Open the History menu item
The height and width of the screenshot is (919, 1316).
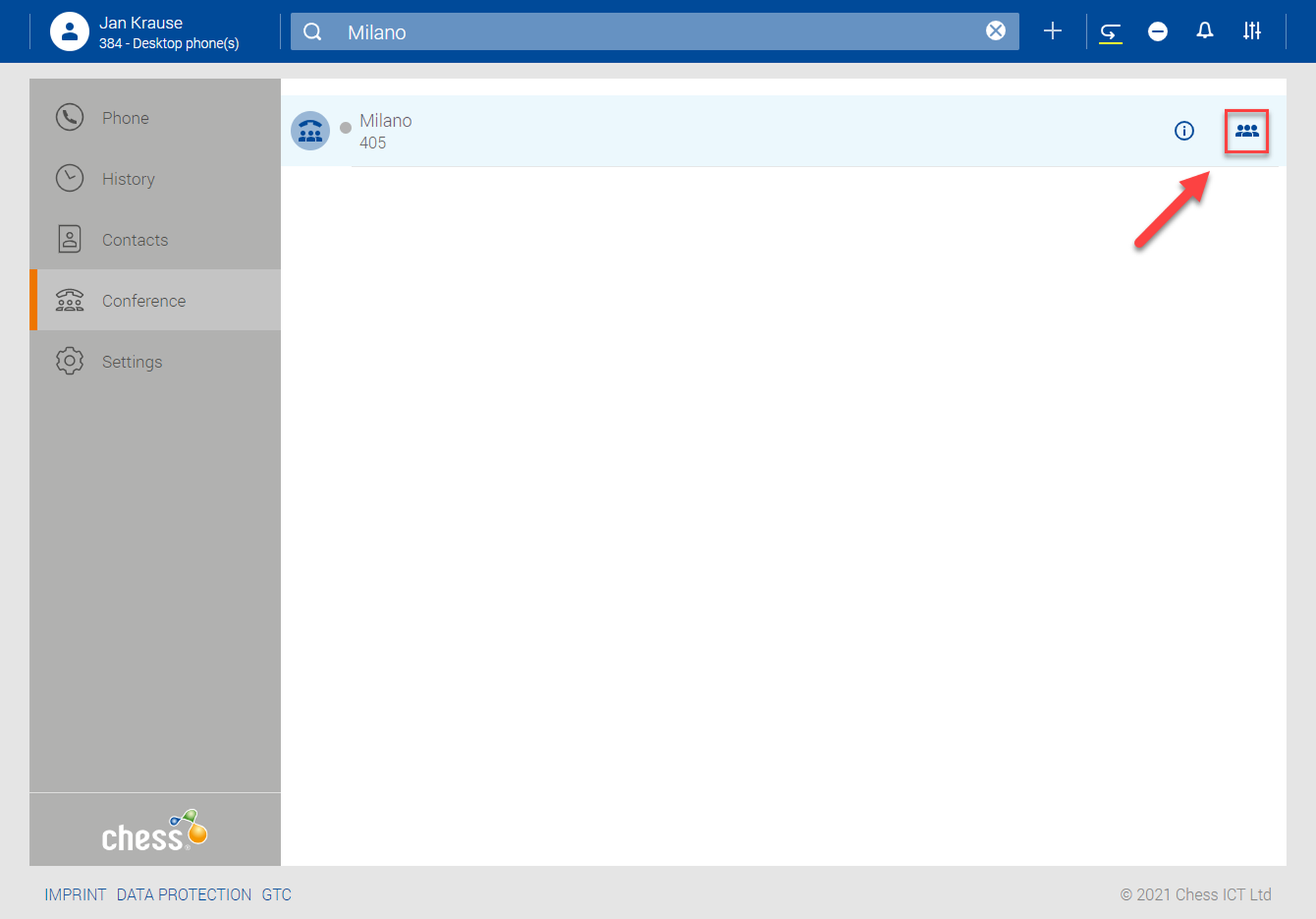coord(128,179)
